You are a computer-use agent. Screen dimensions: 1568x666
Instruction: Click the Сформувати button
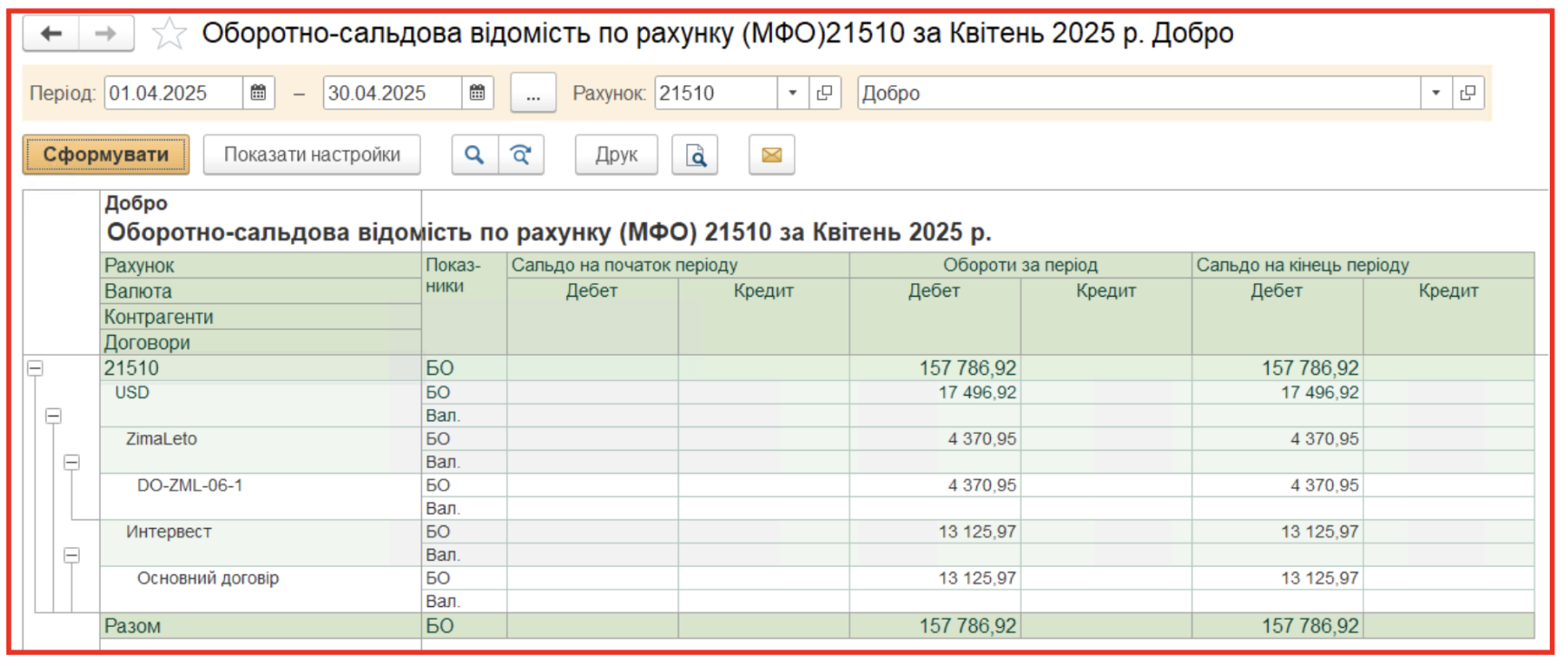pyautogui.click(x=106, y=154)
